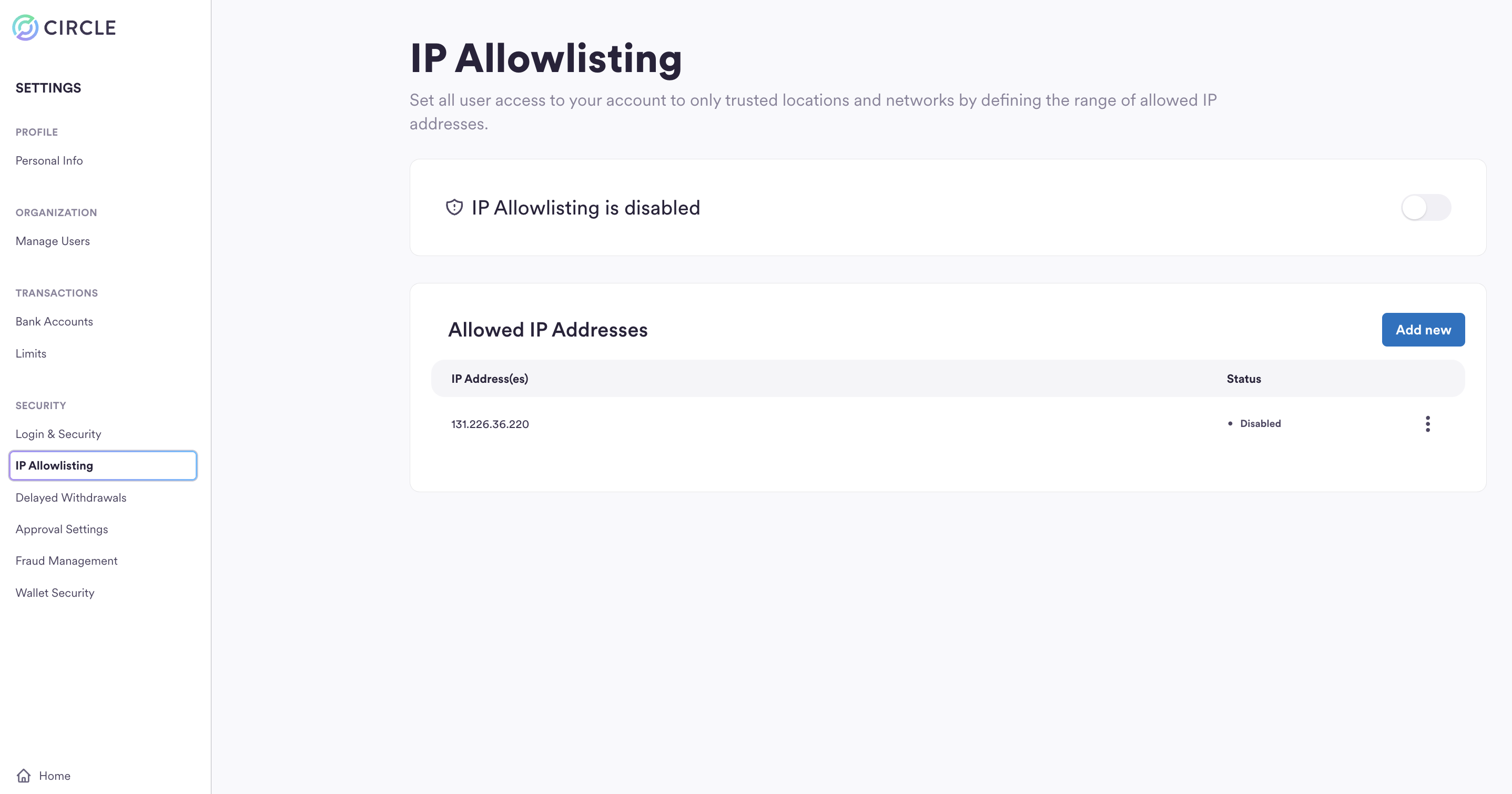Click the IP Address(es) column header
The height and width of the screenshot is (794, 1512).
(490, 379)
